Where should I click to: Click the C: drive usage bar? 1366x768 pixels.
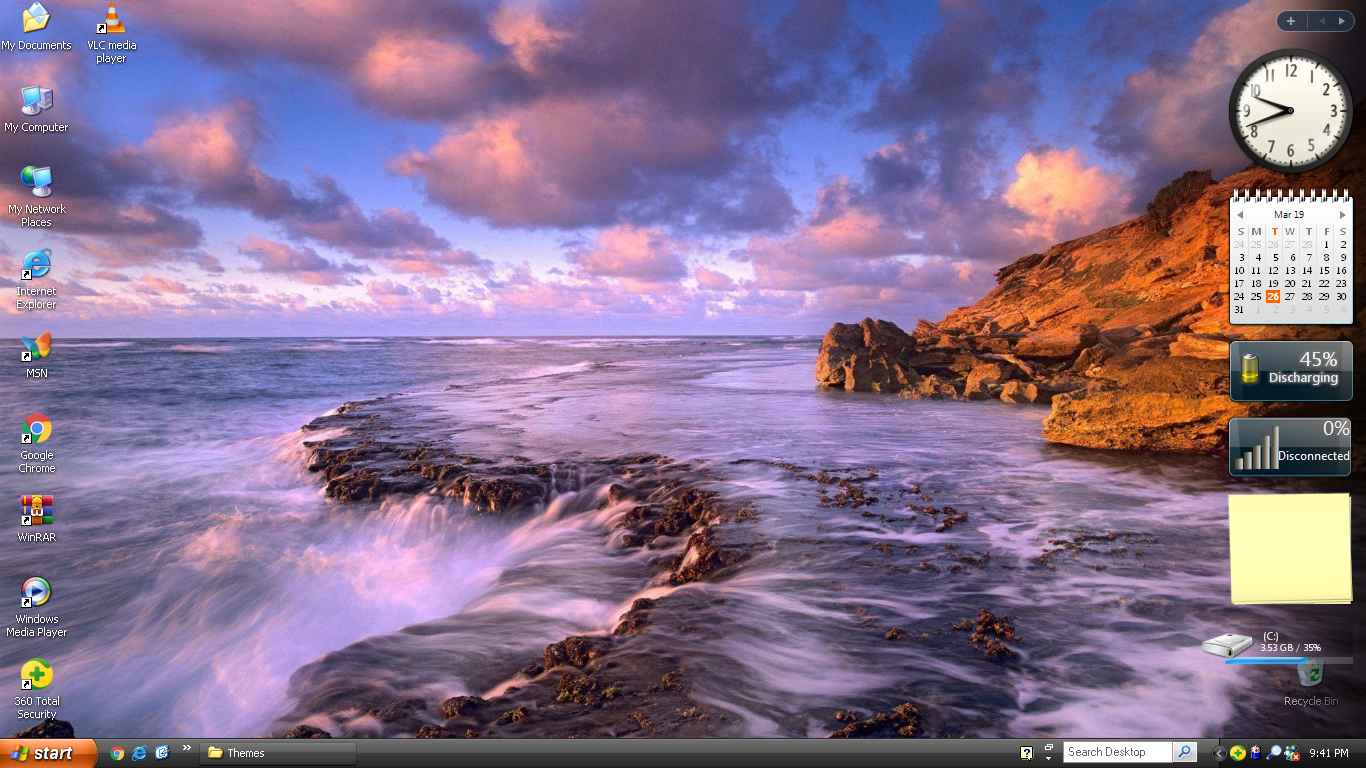[1290, 660]
